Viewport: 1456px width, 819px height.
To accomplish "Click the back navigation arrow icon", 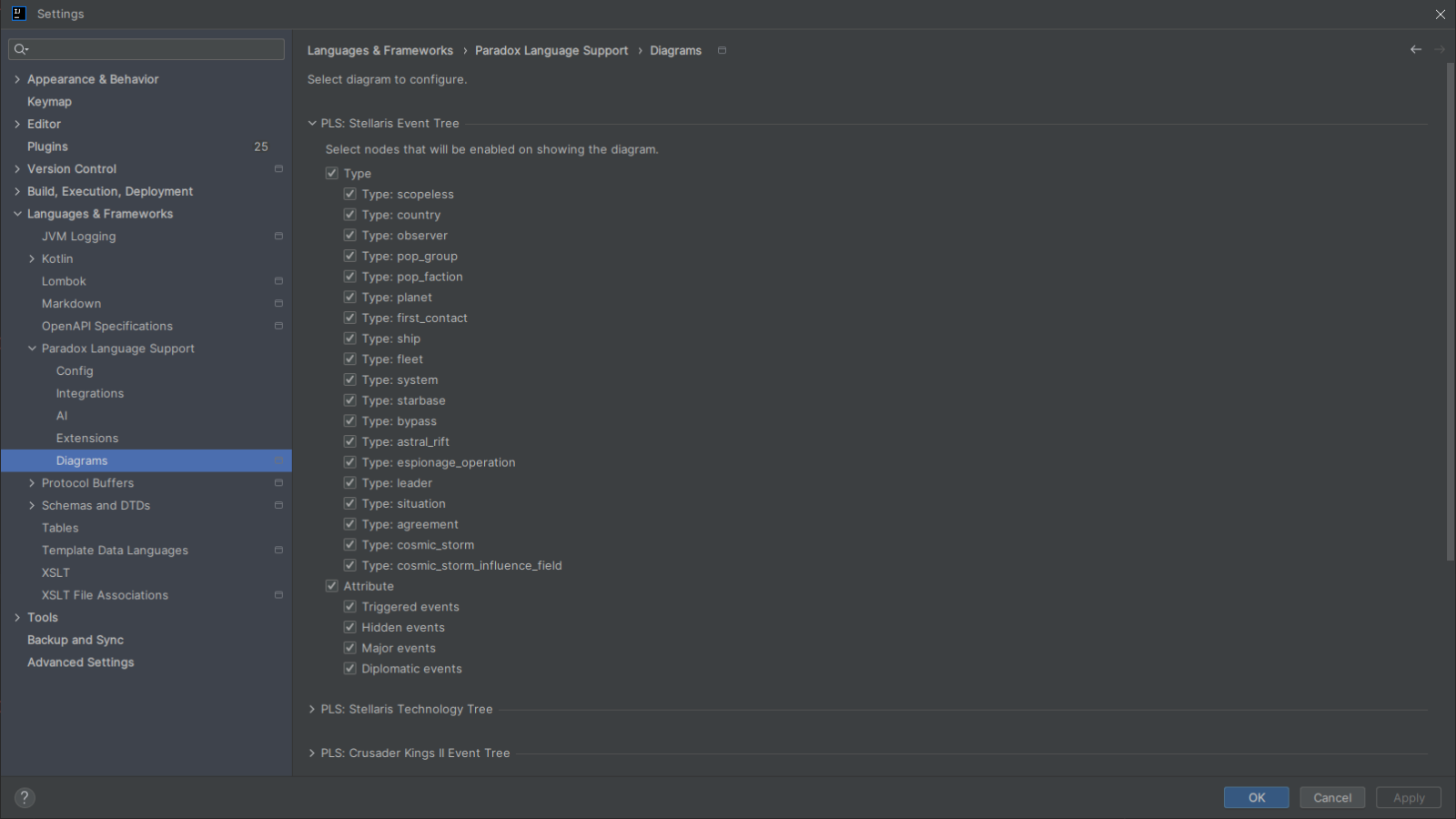I will point(1415,50).
